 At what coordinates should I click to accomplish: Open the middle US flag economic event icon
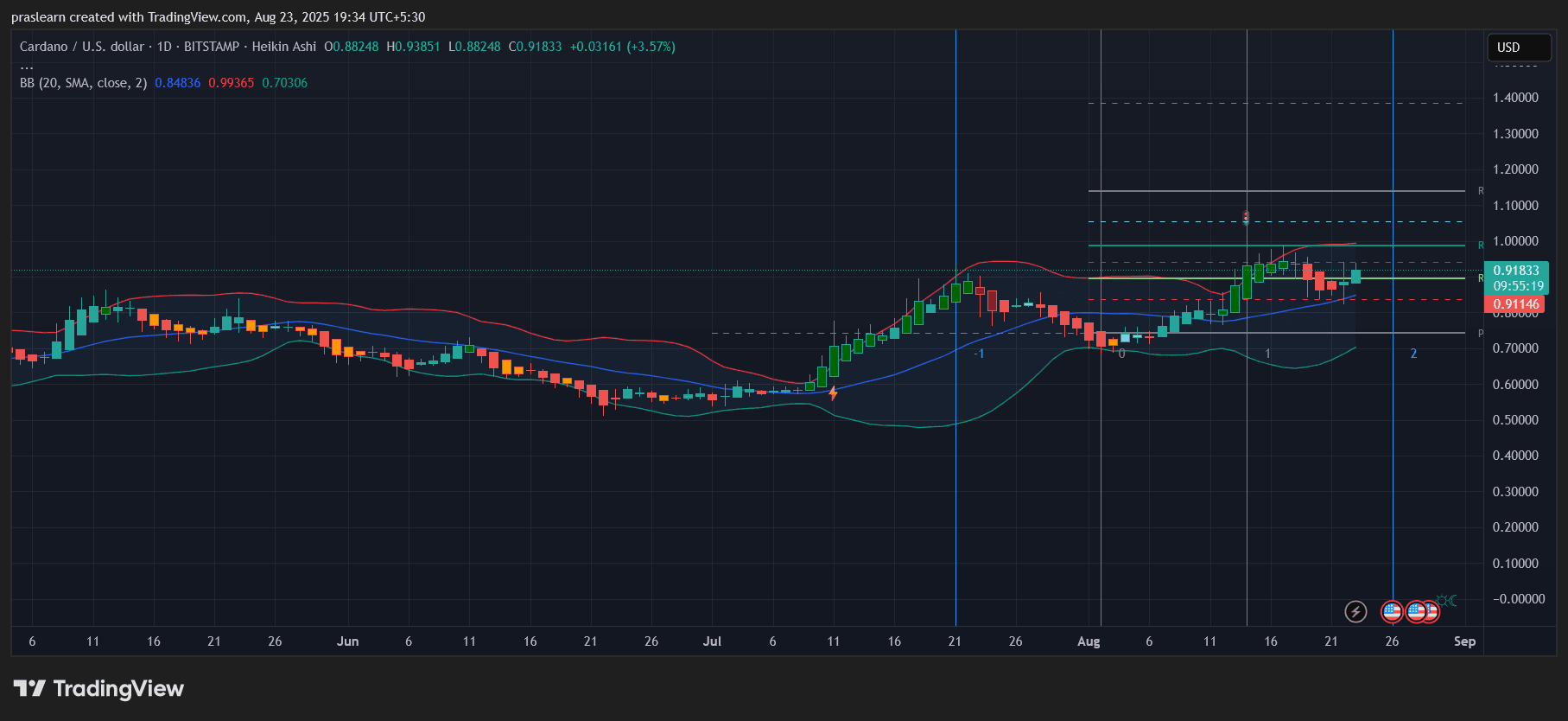pyautogui.click(x=1415, y=612)
